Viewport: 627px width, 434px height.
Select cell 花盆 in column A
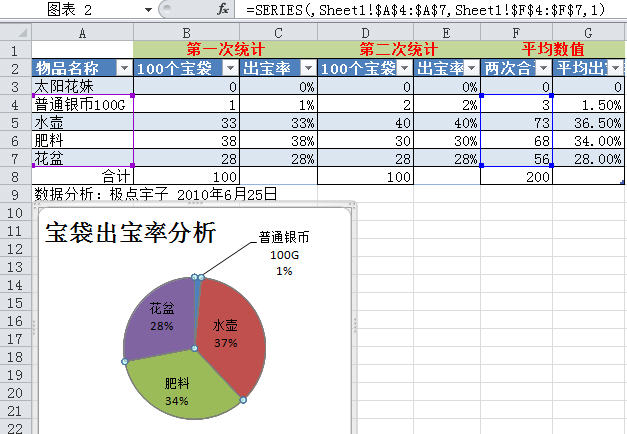[82, 158]
